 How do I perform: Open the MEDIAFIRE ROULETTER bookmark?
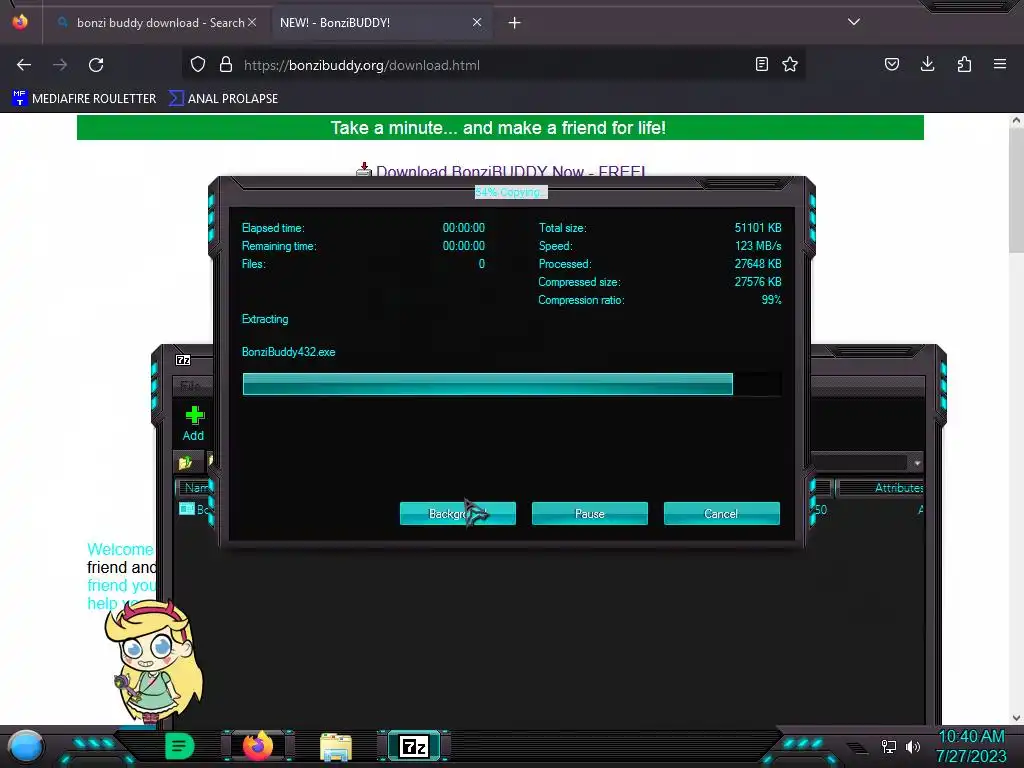click(x=84, y=99)
